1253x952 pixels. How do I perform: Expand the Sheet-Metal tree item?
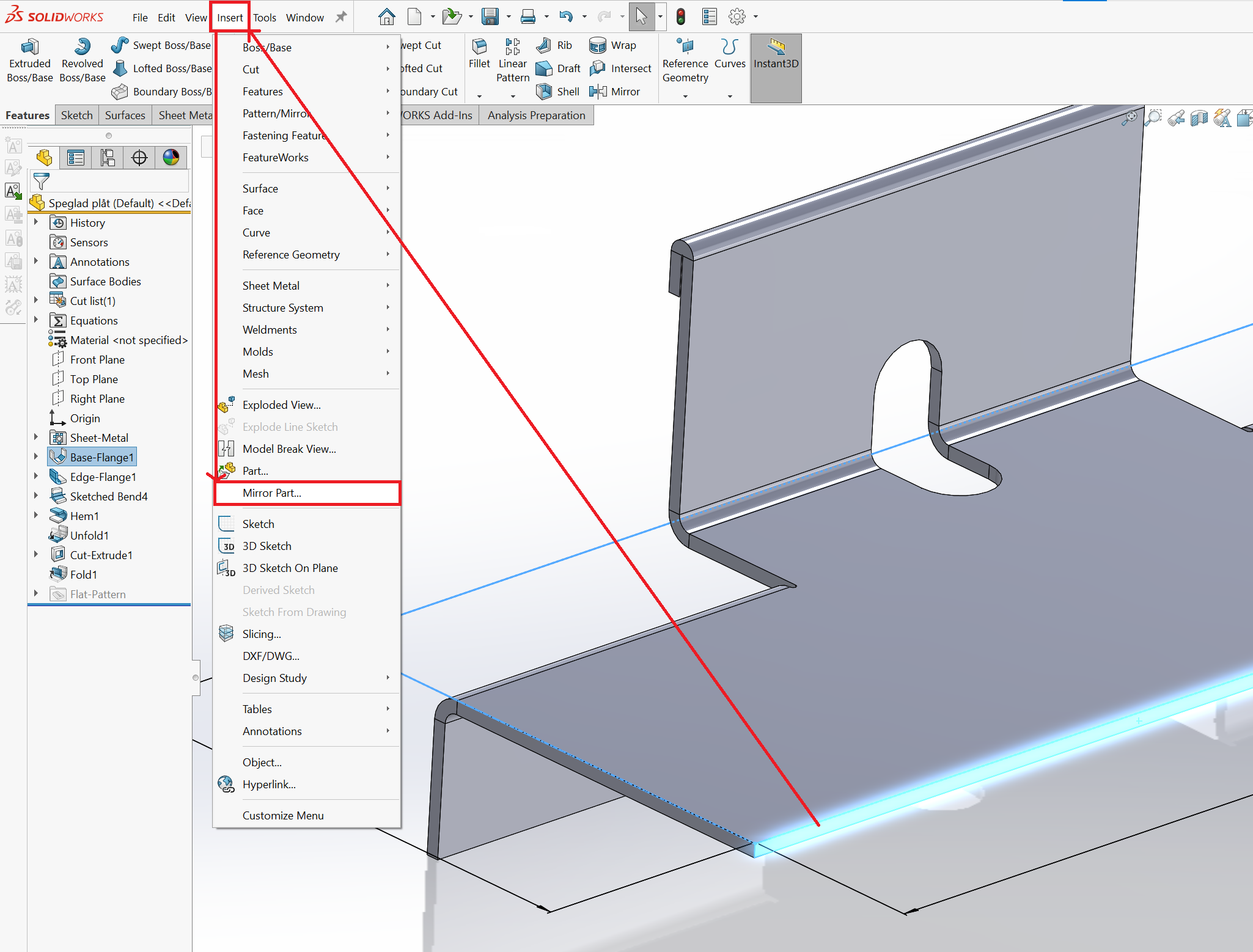(x=36, y=438)
